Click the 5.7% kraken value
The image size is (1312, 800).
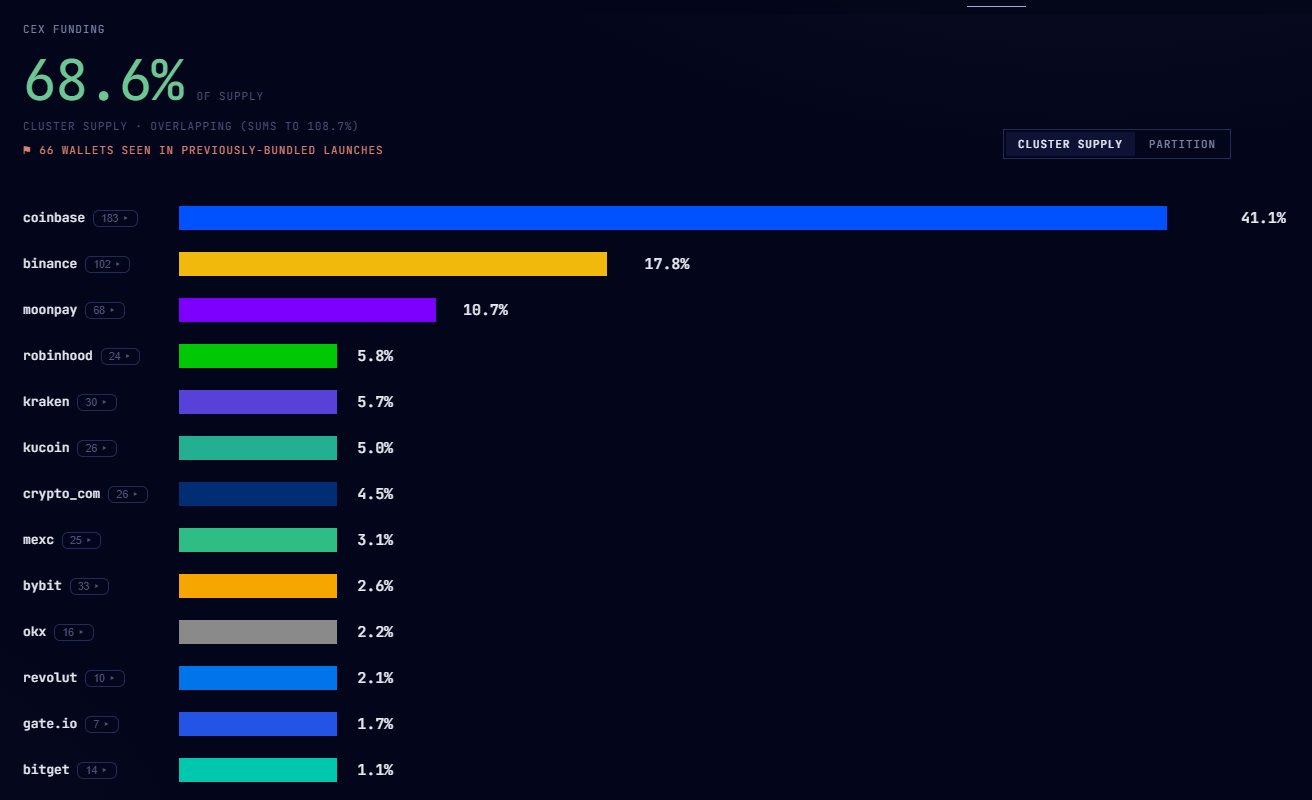[x=375, y=402]
